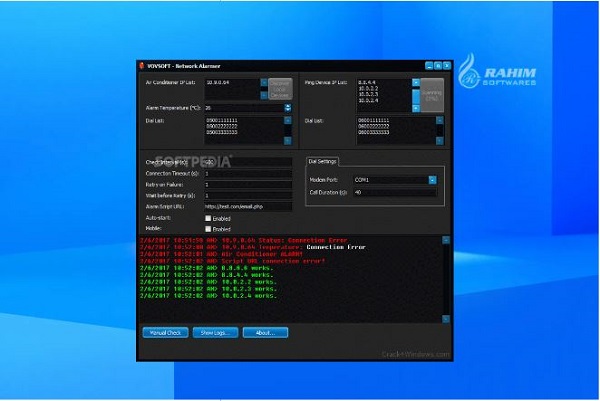Click the Wait before Retry field
This screenshot has width=600, height=401.
click(248, 196)
